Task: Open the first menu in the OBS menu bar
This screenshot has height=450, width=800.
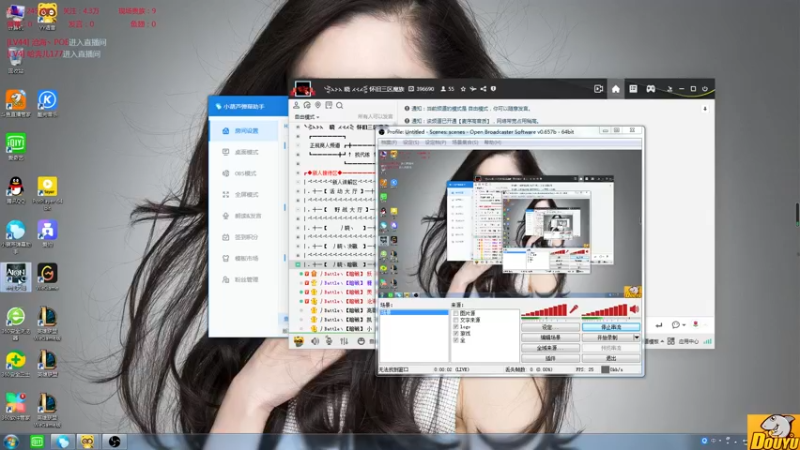Action: pos(389,142)
